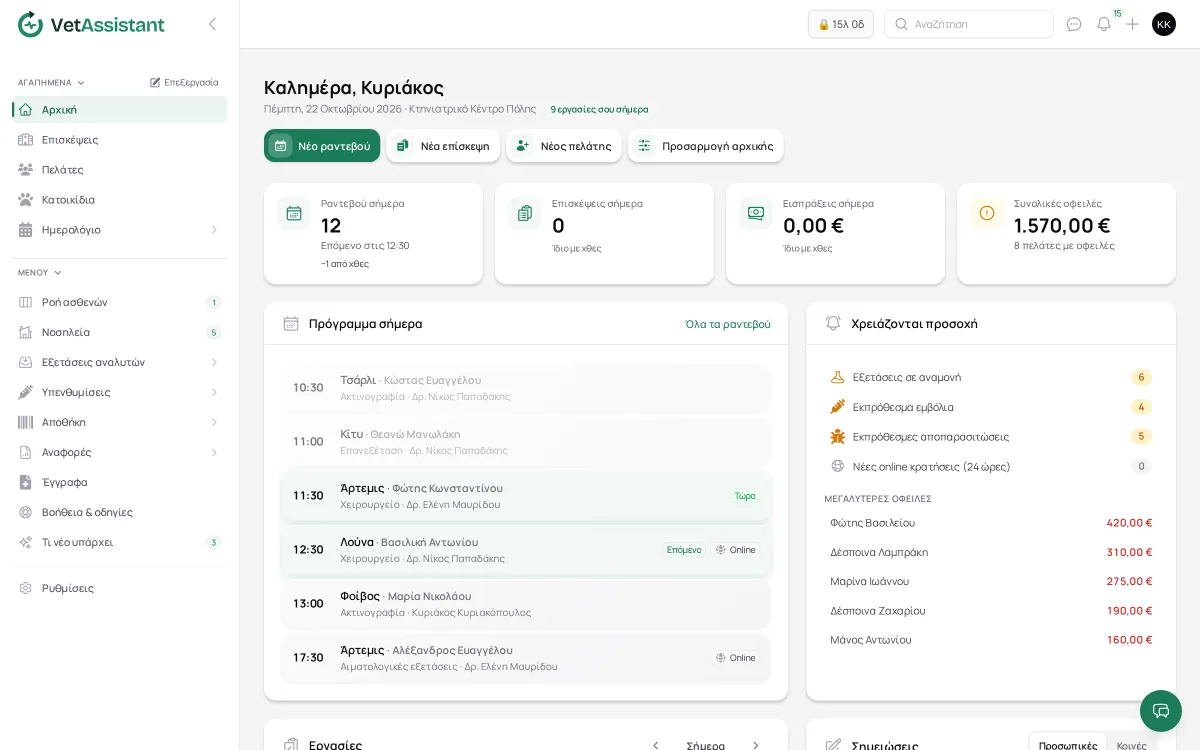1200x750 pixels.
Task: Click the Νέο ραντεβού button
Action: 322,146
